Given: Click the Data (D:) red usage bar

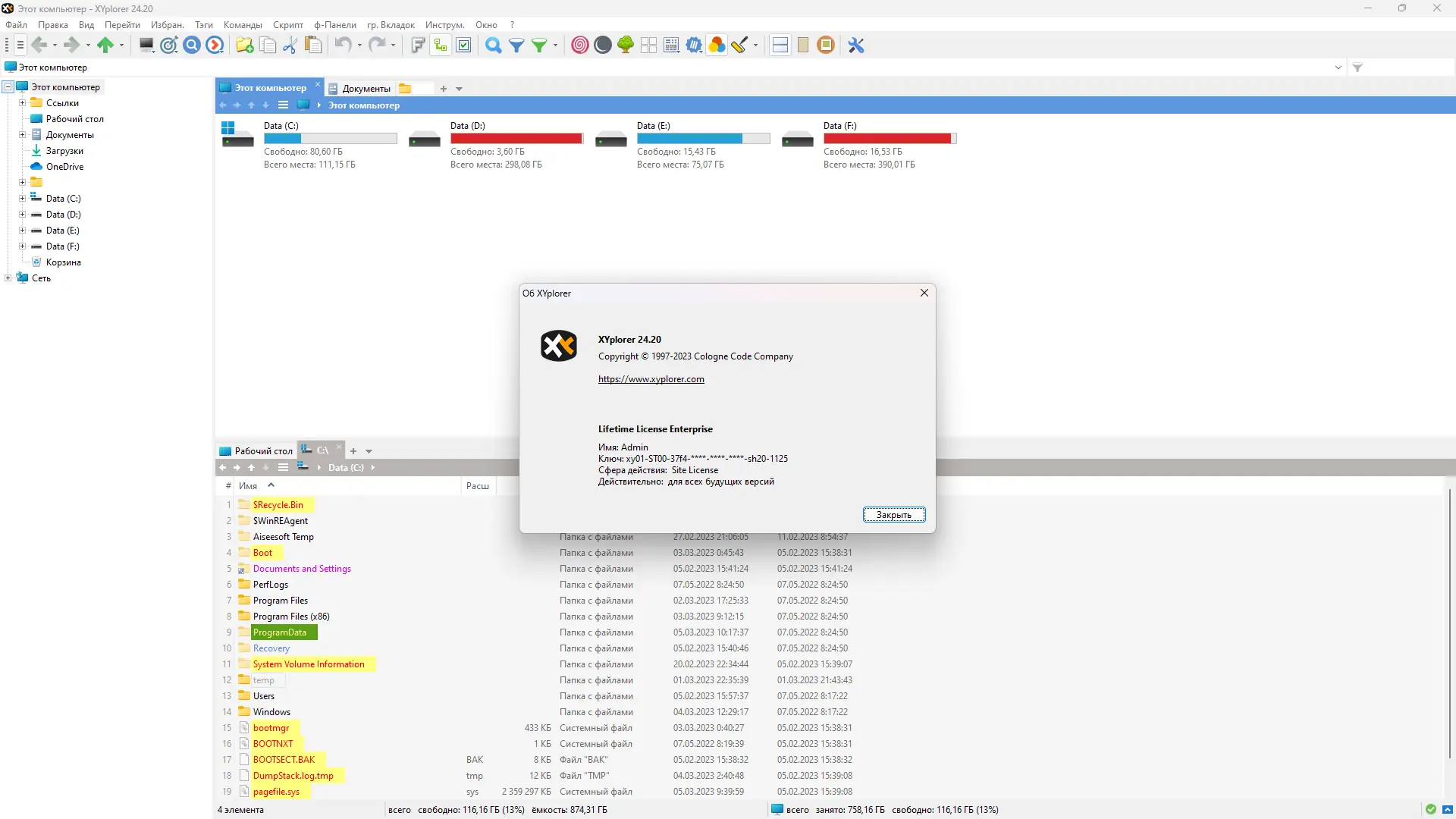Looking at the screenshot, I should (x=516, y=139).
